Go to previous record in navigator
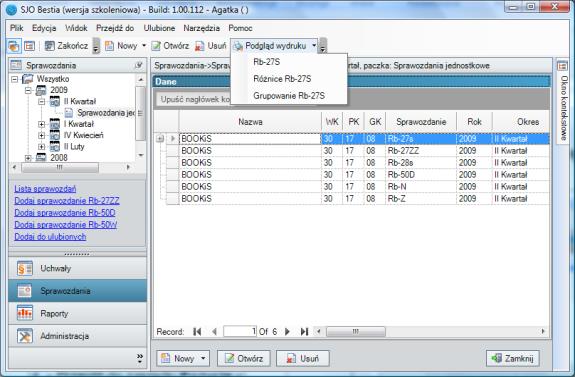This screenshot has width=575, height=377. 214,332
